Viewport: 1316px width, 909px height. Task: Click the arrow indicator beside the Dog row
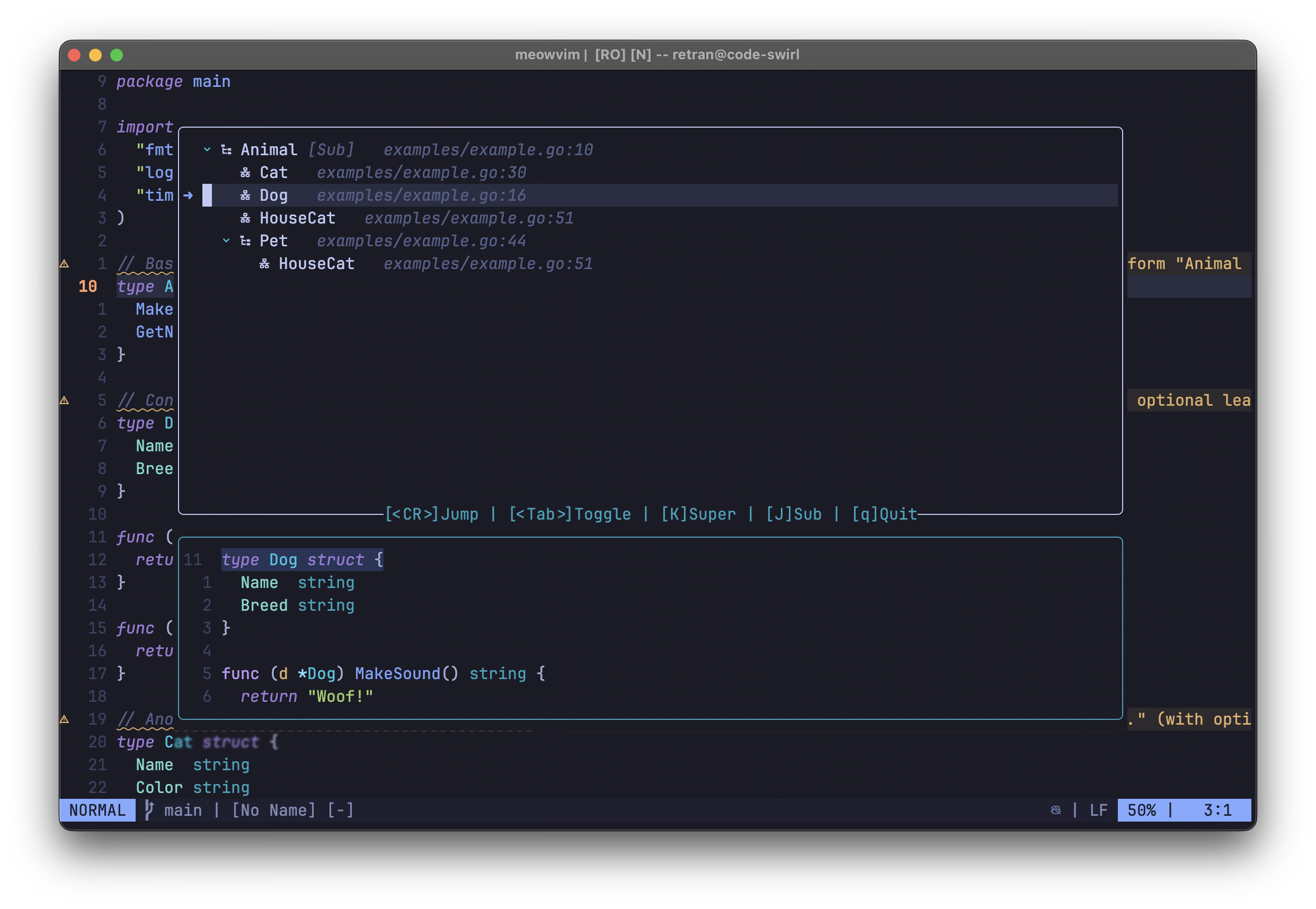point(188,195)
